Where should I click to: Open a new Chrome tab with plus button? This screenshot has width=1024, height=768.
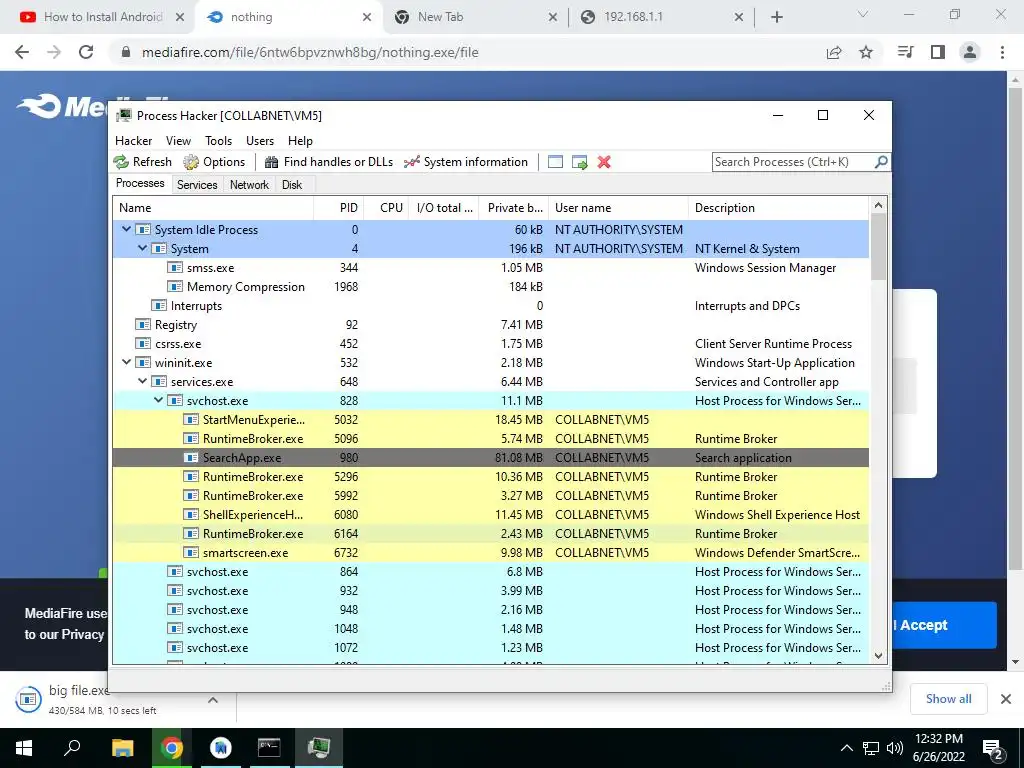[776, 17]
